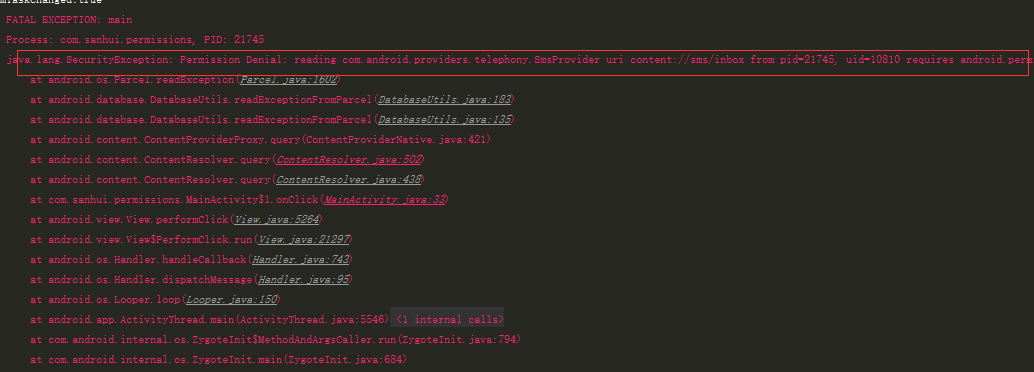Image resolution: width=1034 pixels, height=372 pixels.
Task: Select the ZygoteInit$MethodAndArgsCaller.run frame line
Action: coord(276,340)
